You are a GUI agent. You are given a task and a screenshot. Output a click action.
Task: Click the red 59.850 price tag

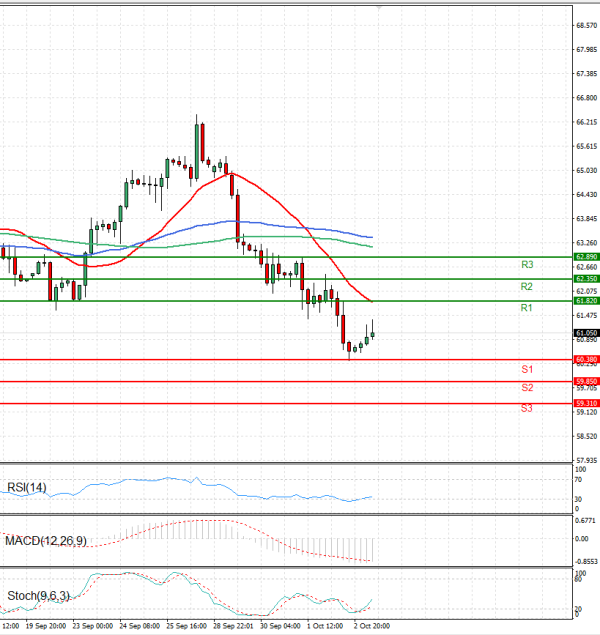[586, 381]
